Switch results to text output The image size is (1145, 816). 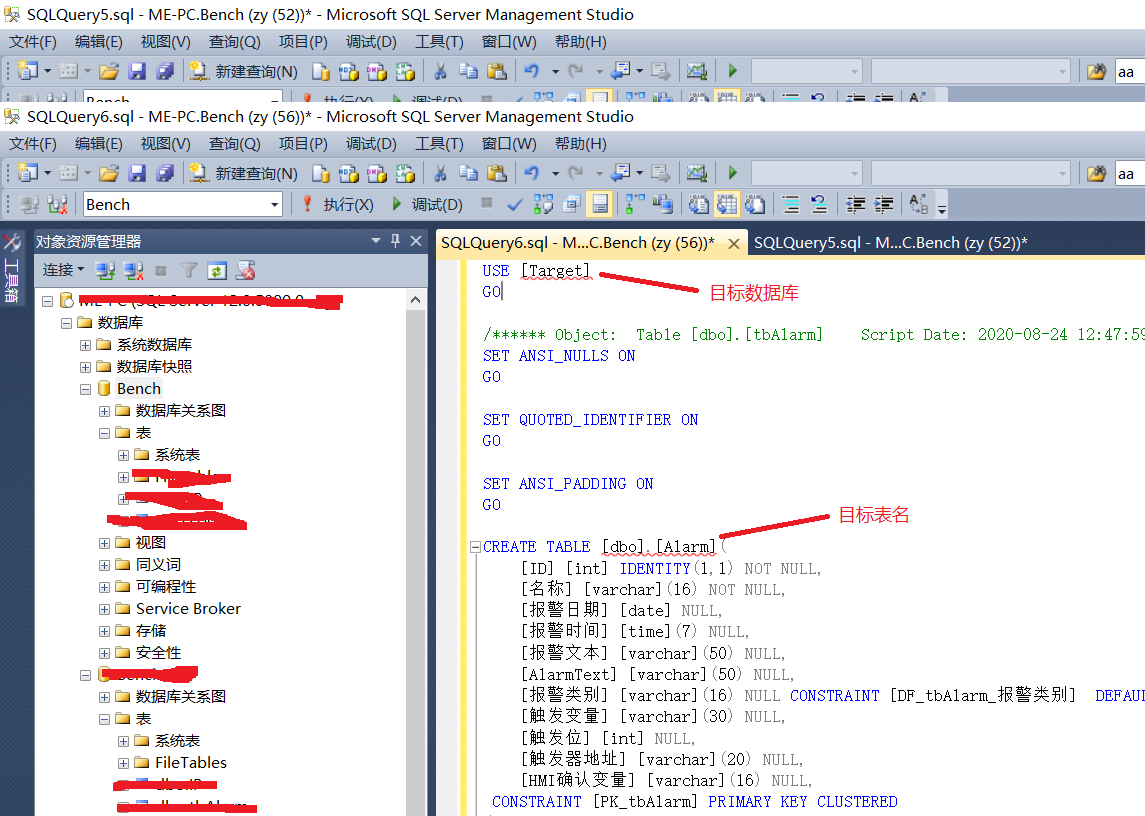pos(698,205)
